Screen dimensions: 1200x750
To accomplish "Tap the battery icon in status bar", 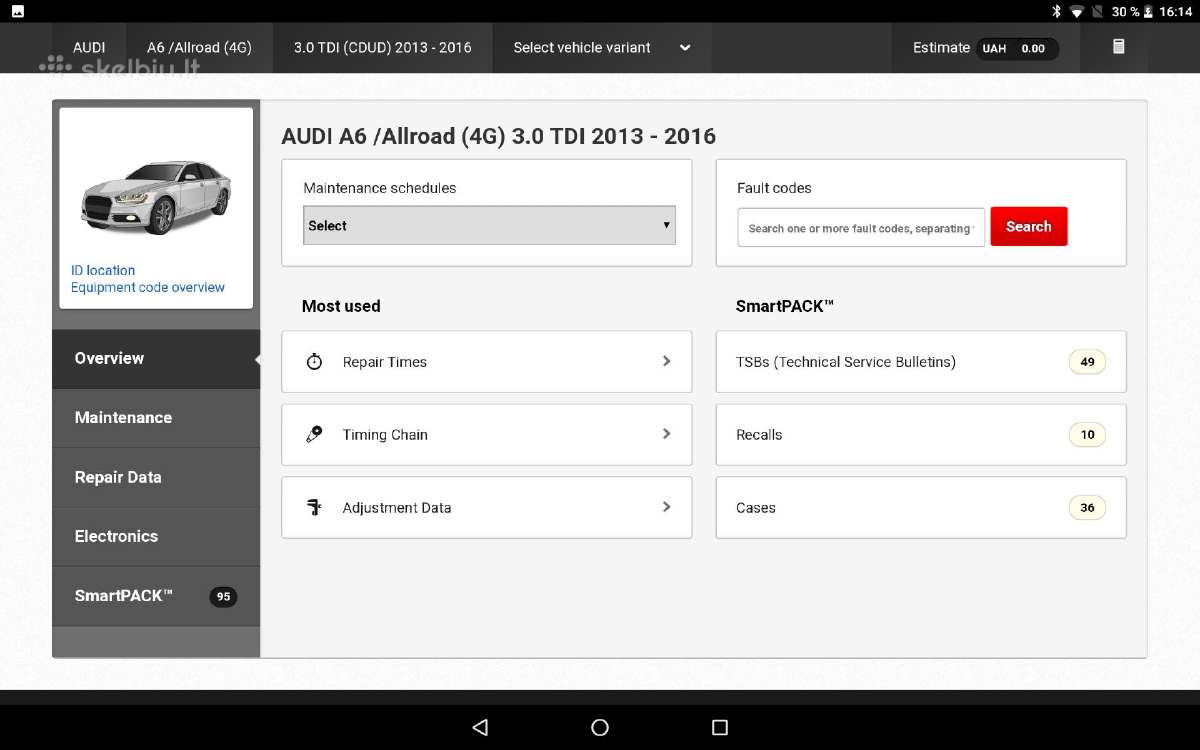I will [1148, 11].
